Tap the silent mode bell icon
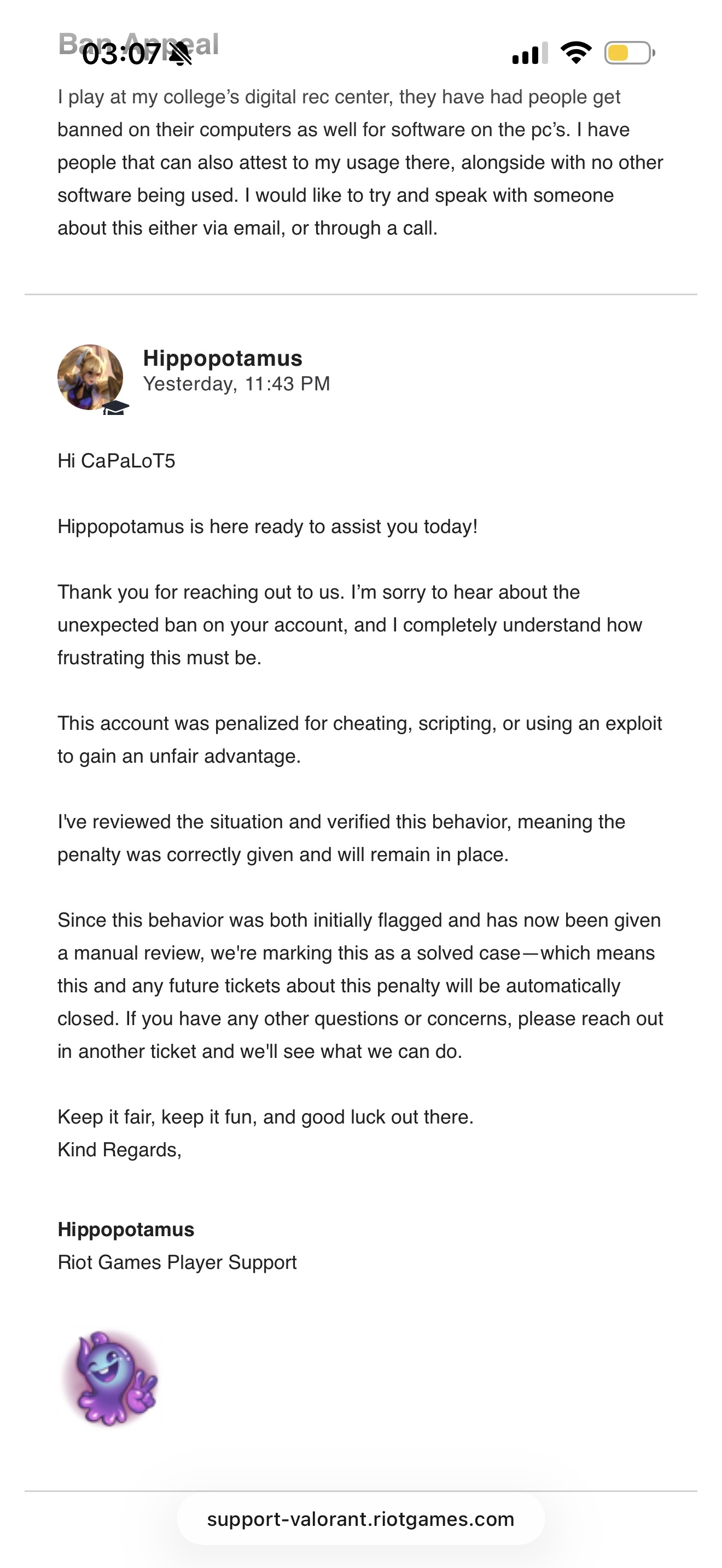Image resolution: width=722 pixels, height=1568 pixels. (x=180, y=54)
